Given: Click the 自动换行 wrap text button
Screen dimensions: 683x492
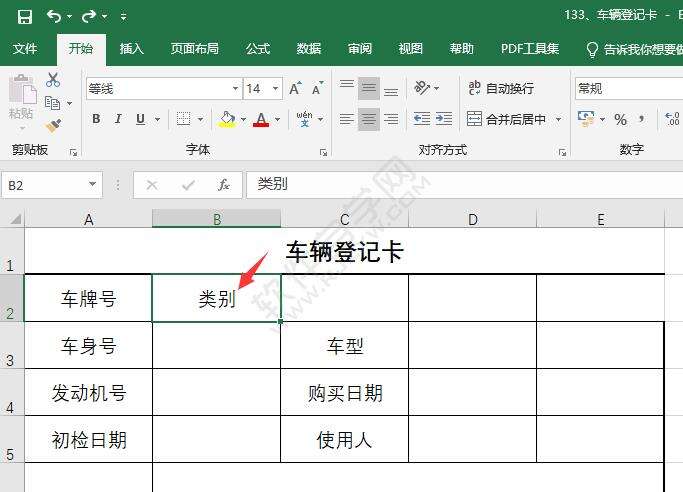Looking at the screenshot, I should point(501,88).
